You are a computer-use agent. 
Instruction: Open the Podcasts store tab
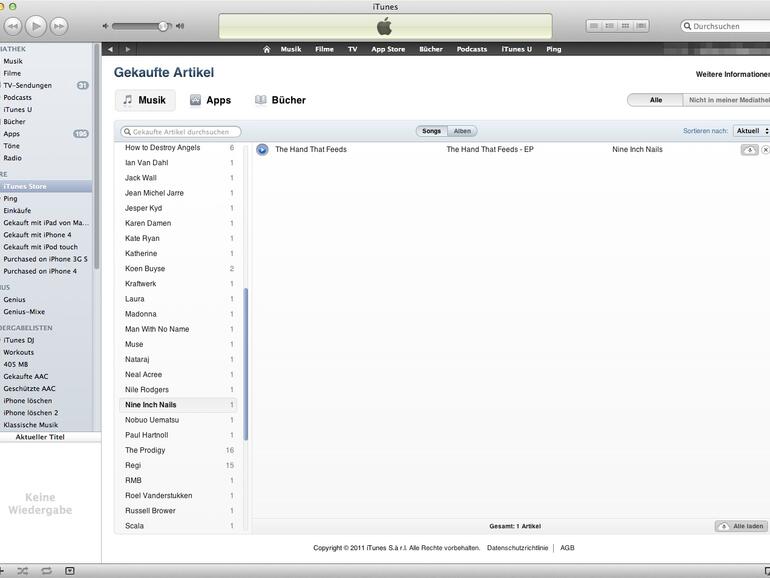471,49
